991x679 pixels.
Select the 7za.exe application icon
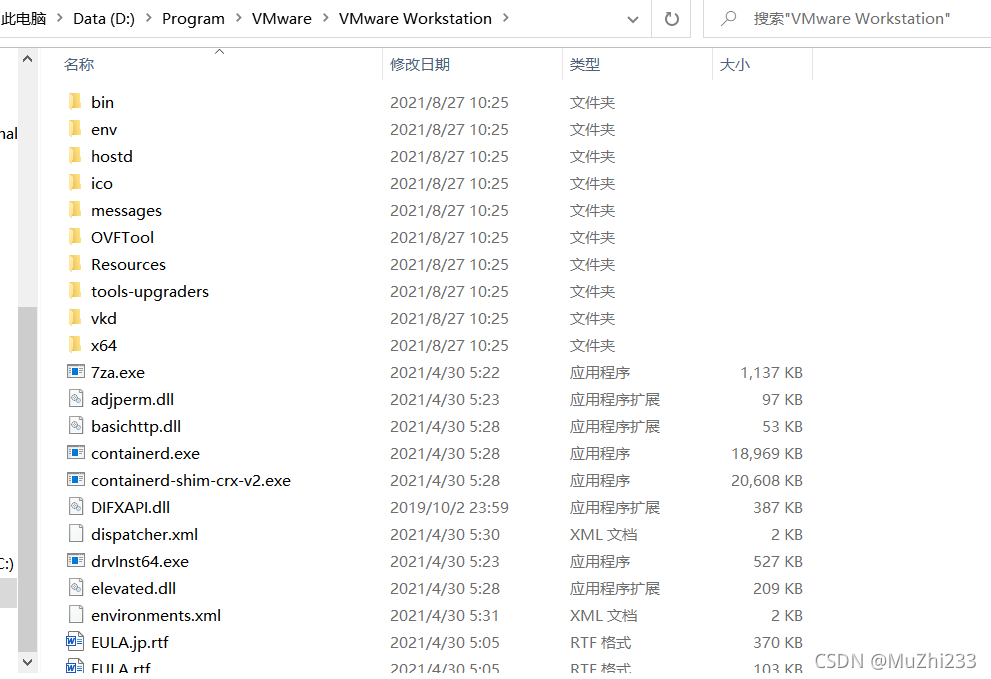76,372
